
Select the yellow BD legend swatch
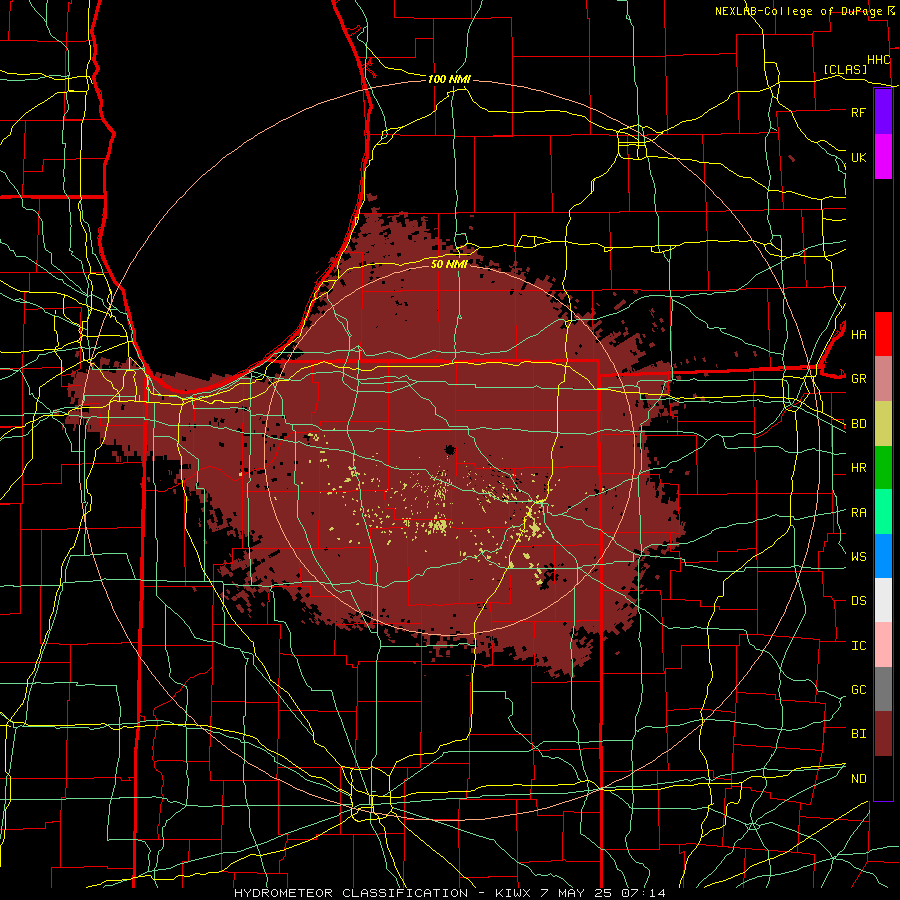883,424
